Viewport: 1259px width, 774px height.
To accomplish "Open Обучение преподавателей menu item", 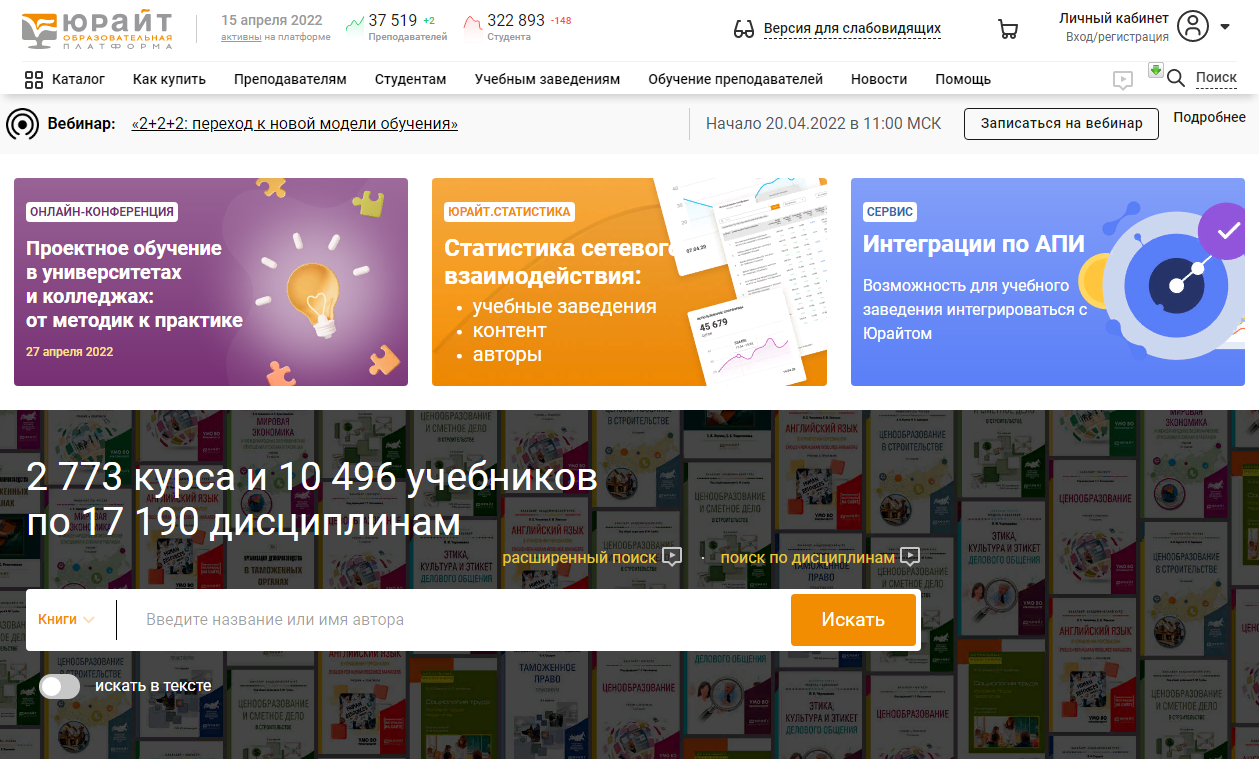I will pyautogui.click(x=735, y=80).
